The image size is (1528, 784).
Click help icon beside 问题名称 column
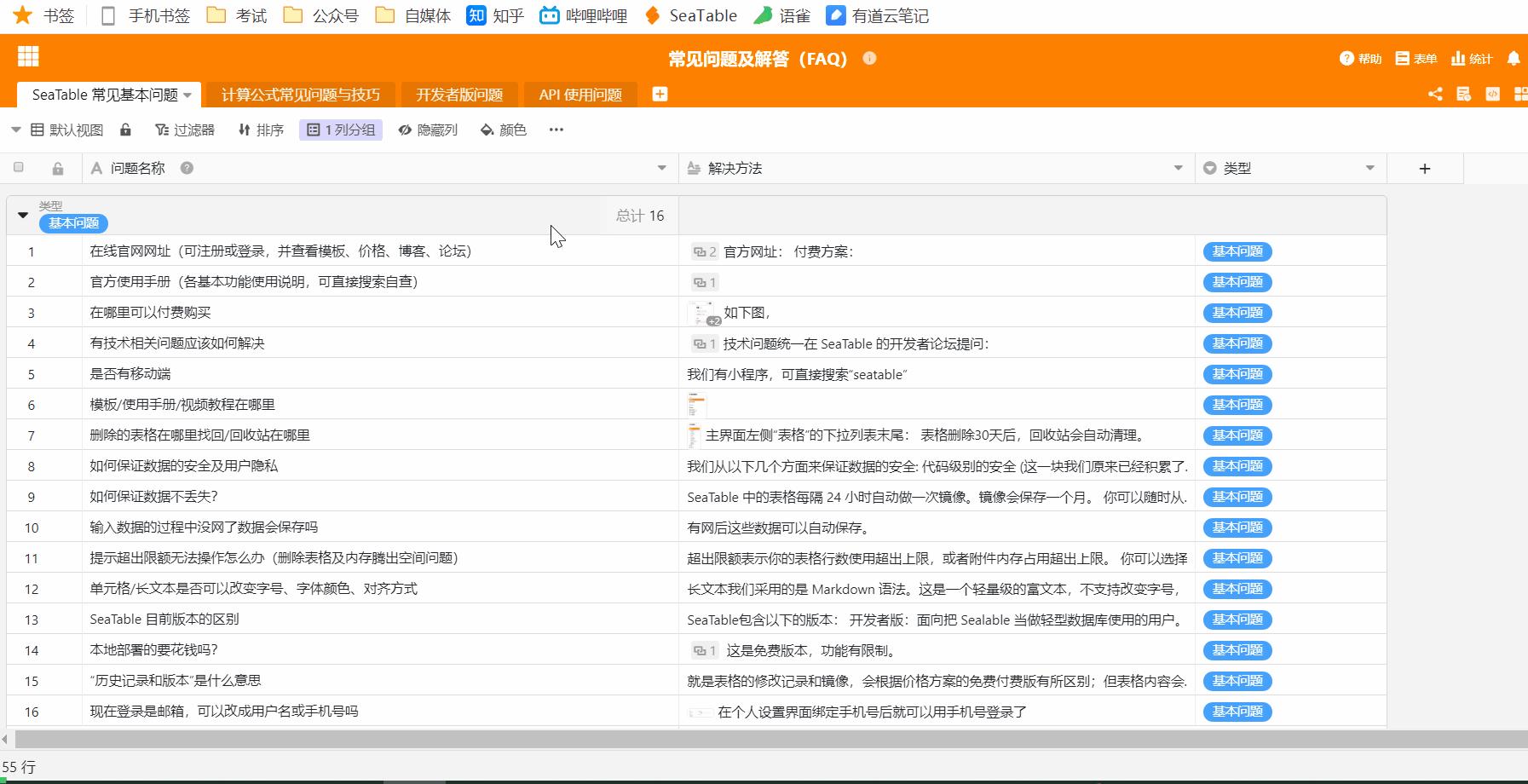(187, 168)
